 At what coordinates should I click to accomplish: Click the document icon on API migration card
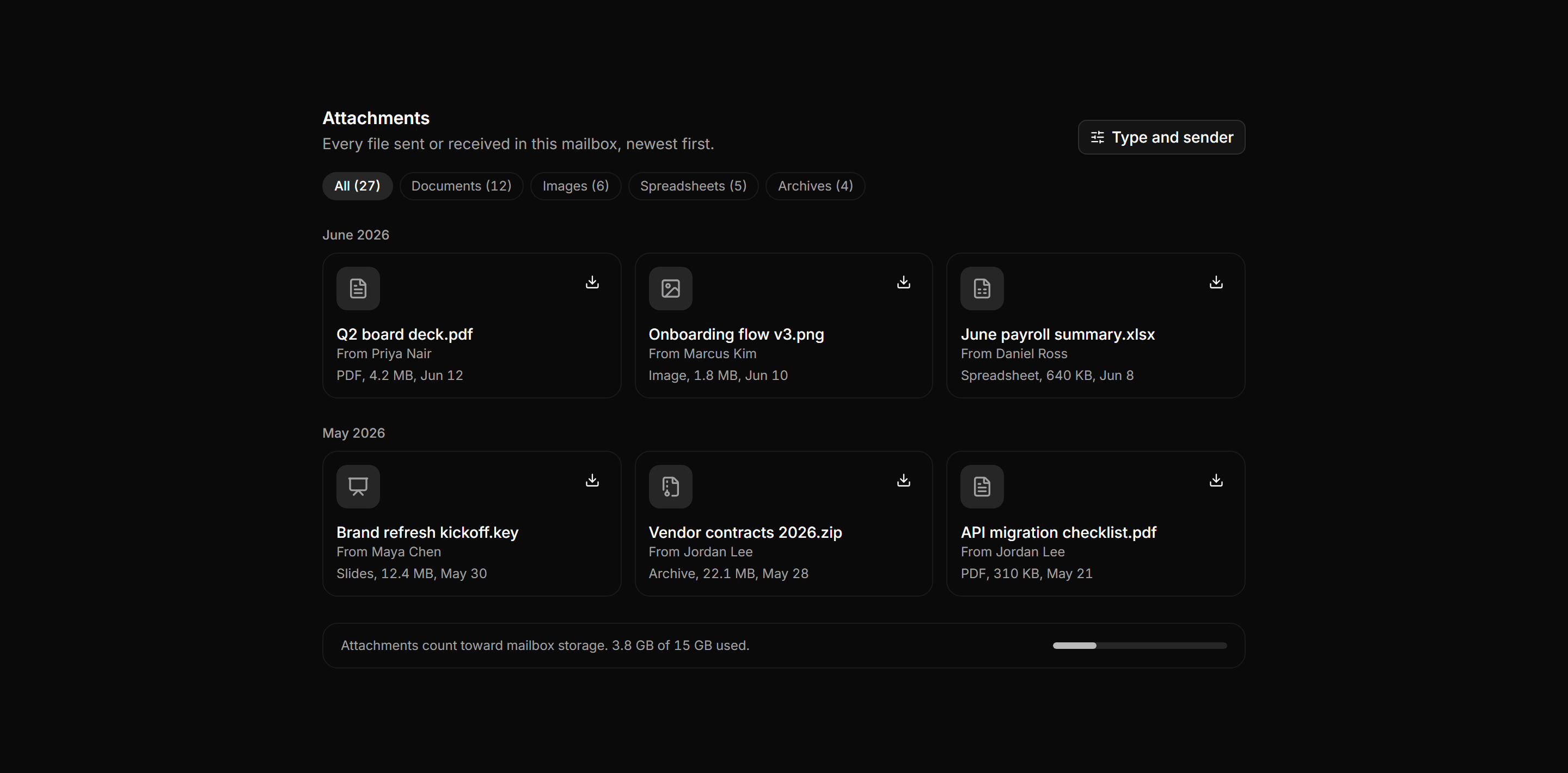982,487
